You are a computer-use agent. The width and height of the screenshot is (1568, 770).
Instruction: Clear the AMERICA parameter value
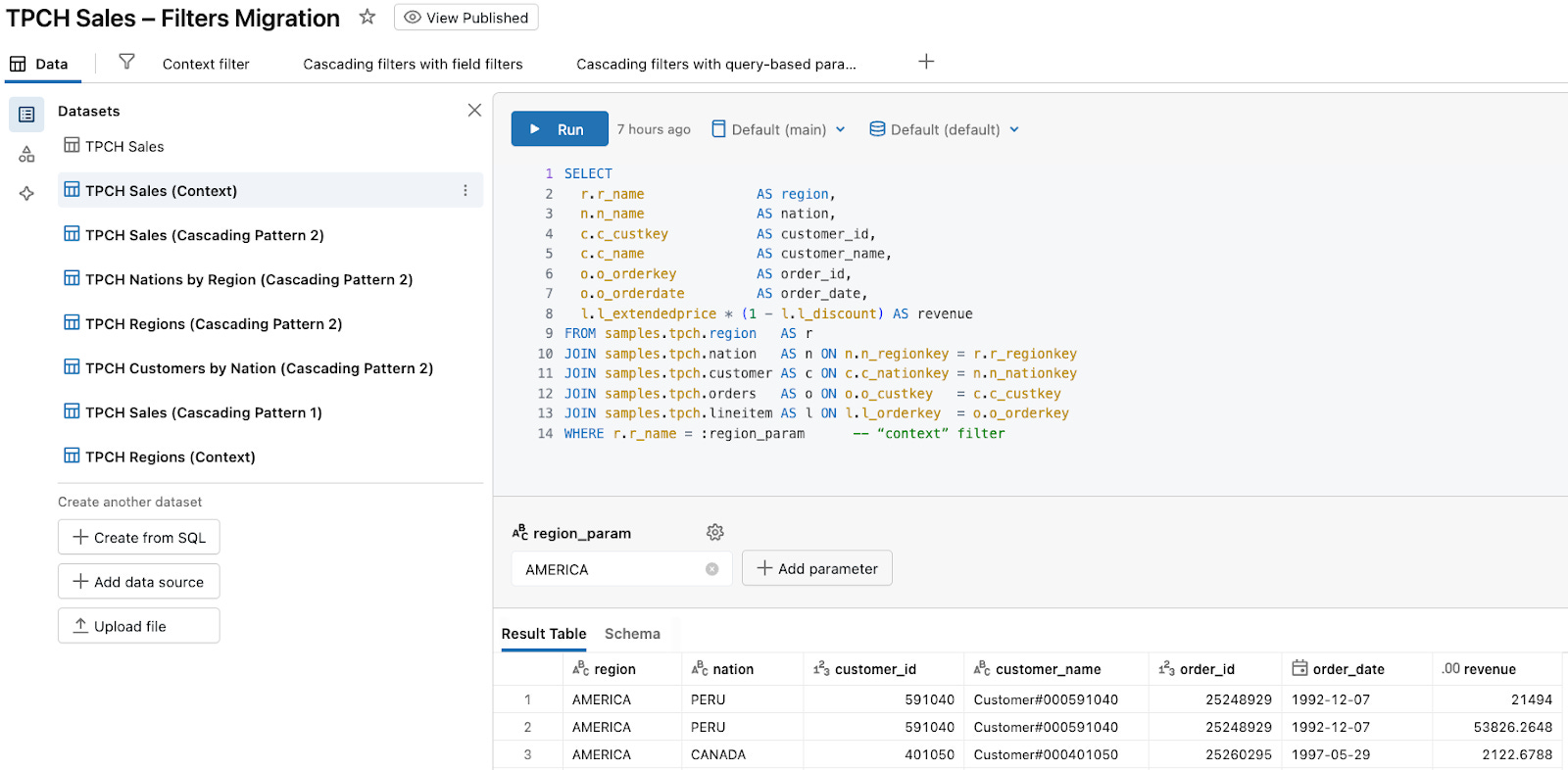tap(712, 569)
